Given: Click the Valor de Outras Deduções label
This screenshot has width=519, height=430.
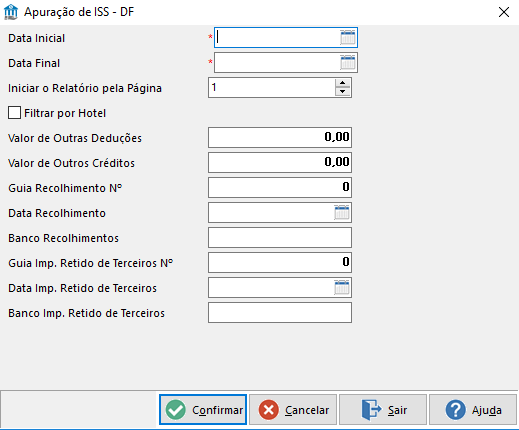Looking at the screenshot, I should (x=75, y=138).
